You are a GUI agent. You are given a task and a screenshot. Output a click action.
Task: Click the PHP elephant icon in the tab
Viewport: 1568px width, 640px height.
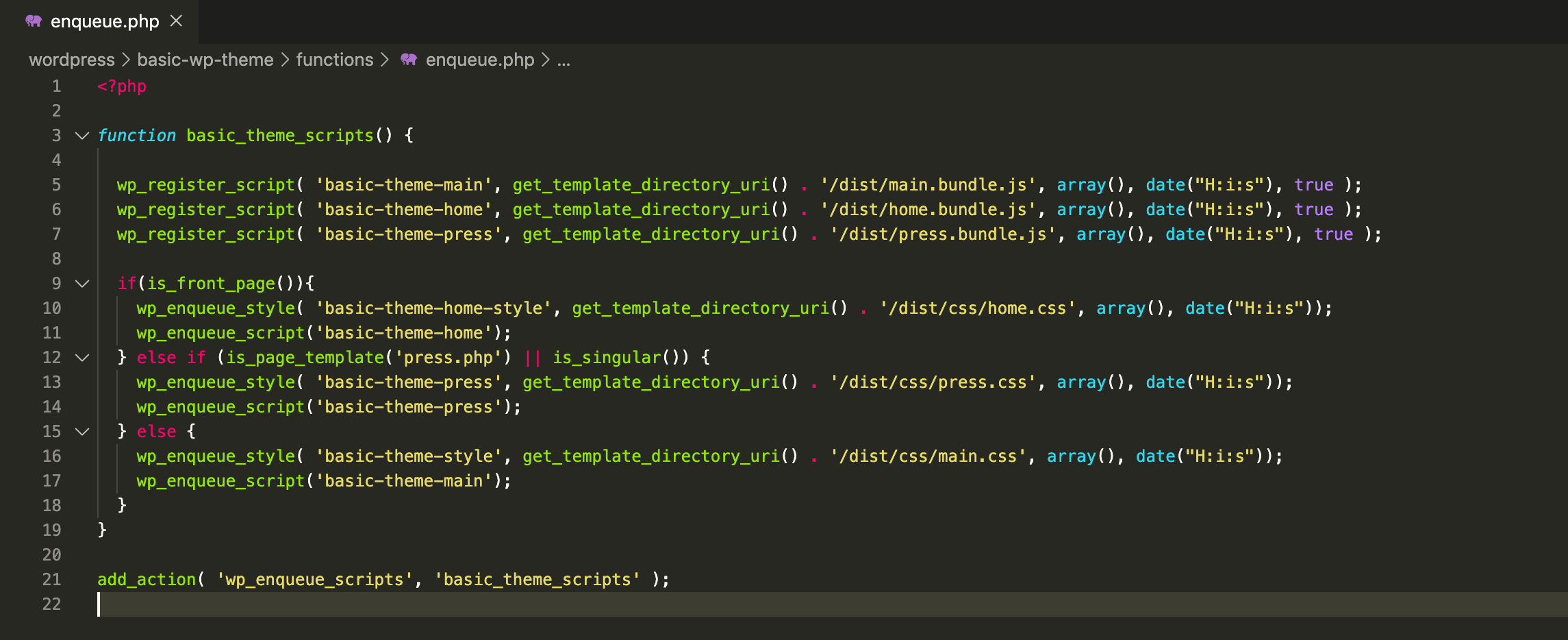click(x=34, y=21)
